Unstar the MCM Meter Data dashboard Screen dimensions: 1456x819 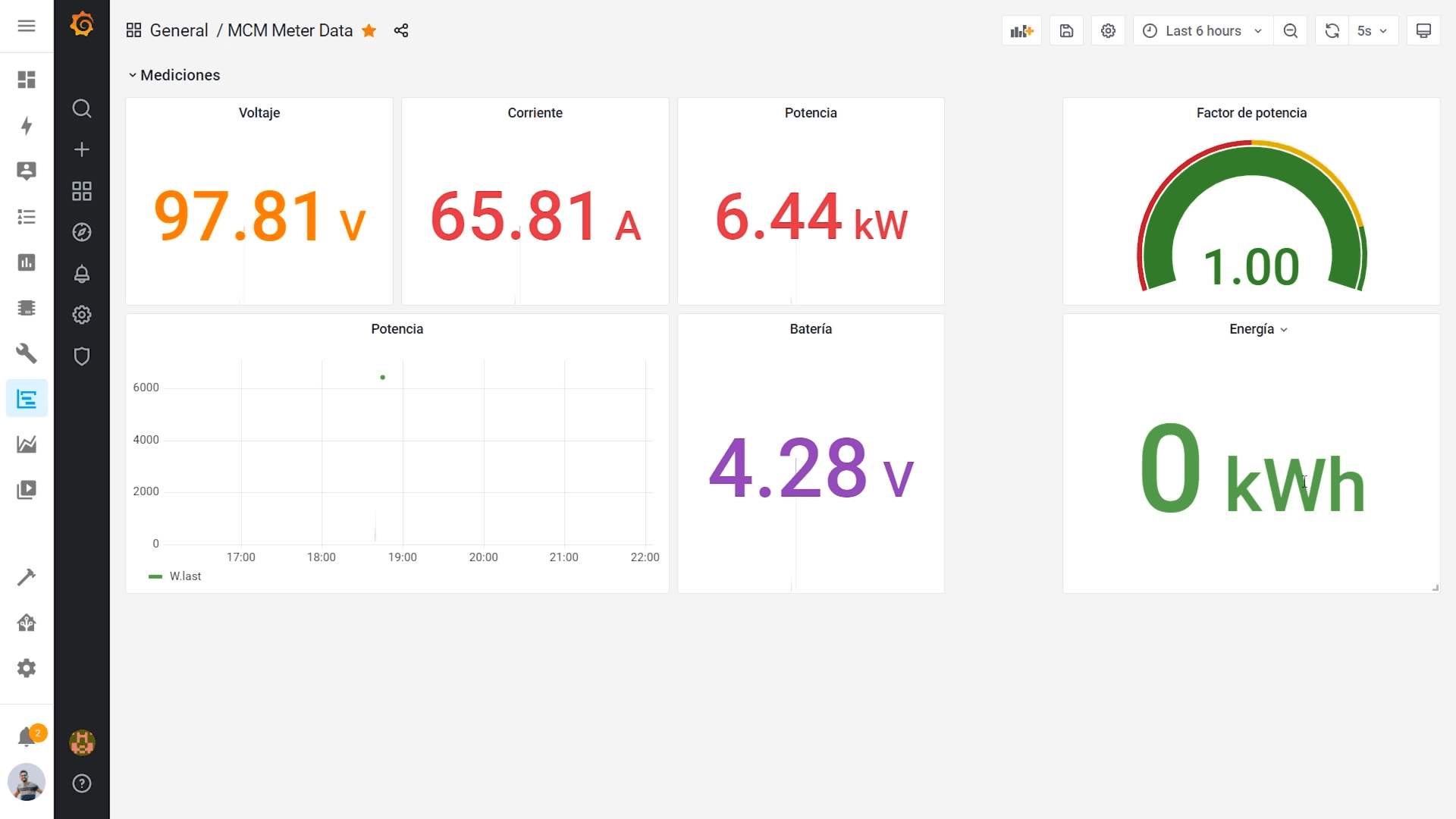[369, 30]
